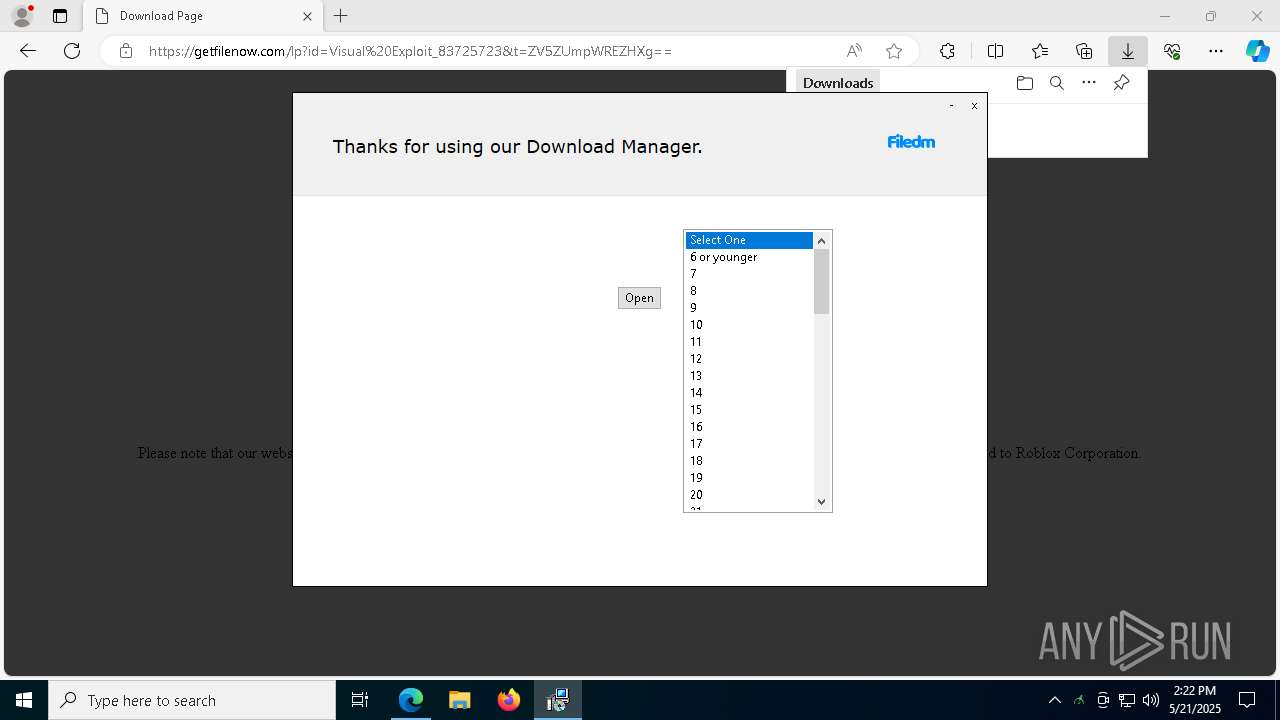Click the address bar URL
1280x720 pixels.
click(410, 51)
